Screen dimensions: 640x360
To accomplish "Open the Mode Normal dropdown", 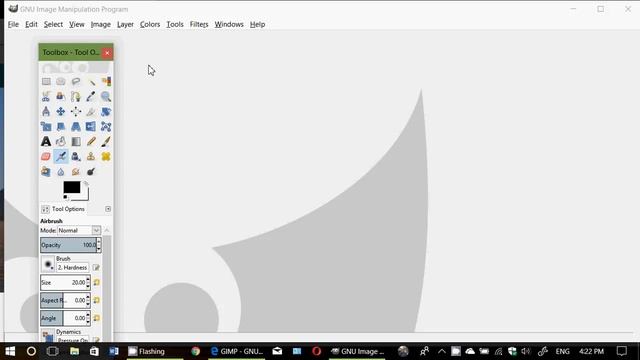I will click(x=79, y=231).
